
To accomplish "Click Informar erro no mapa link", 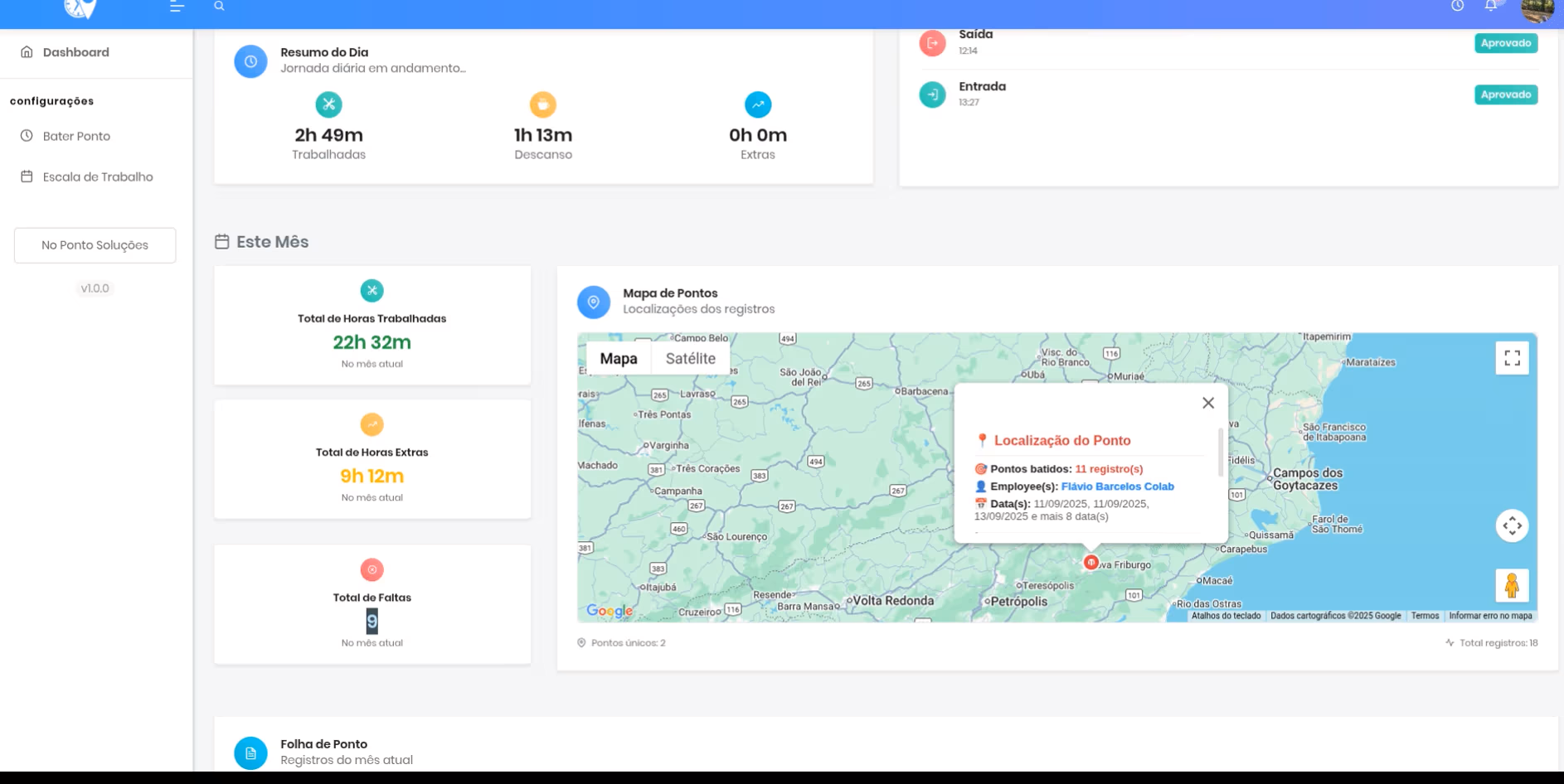I will click(1490, 616).
